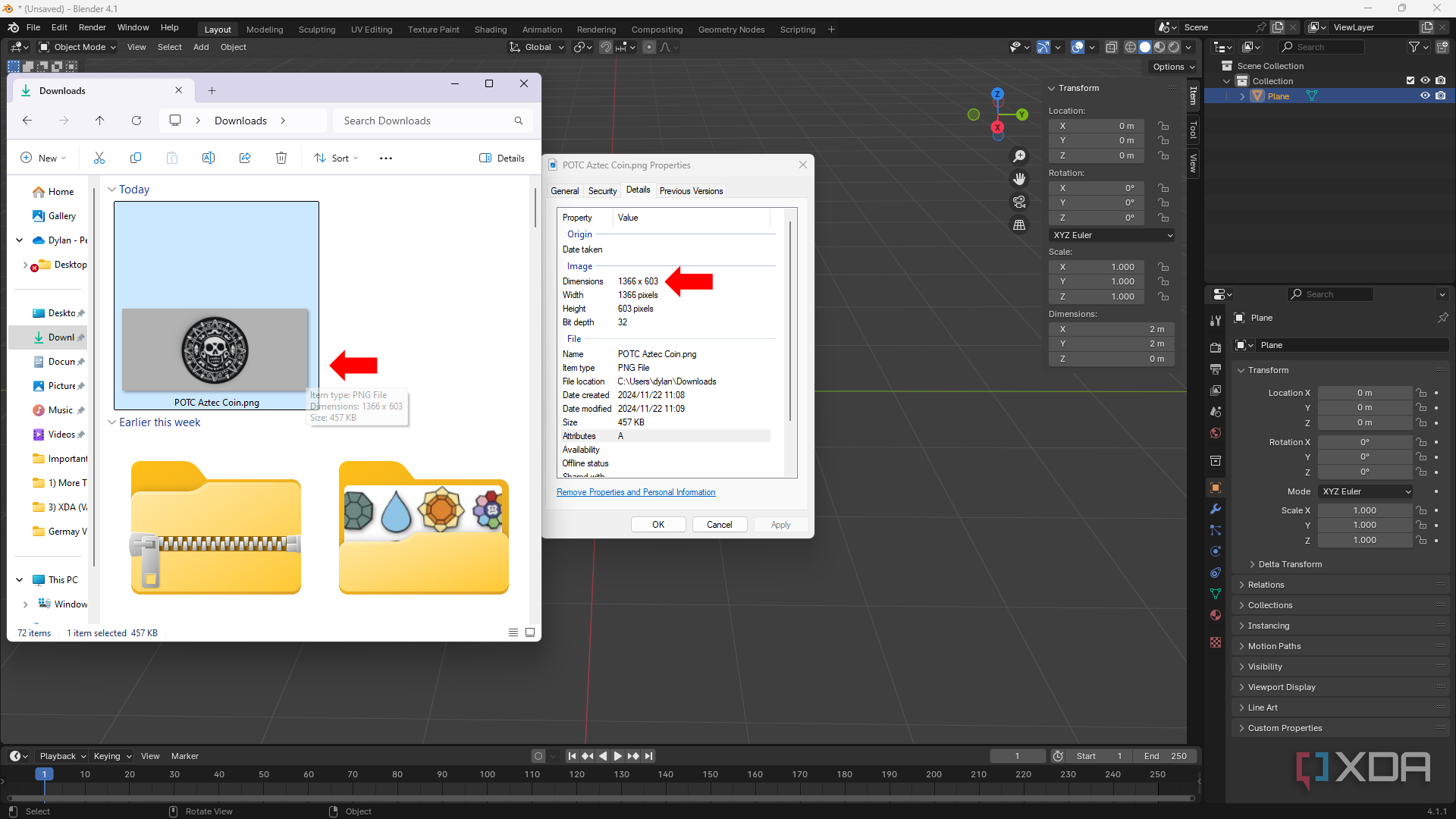Switch to the Shading workspace tab
The height and width of the screenshot is (819, 1456).
[x=491, y=29]
